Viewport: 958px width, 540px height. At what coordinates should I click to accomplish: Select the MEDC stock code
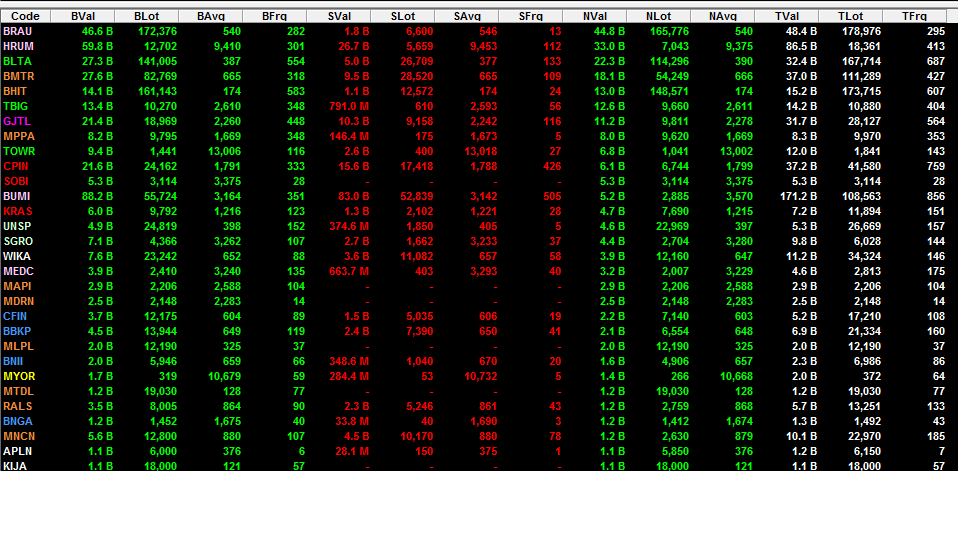18,271
